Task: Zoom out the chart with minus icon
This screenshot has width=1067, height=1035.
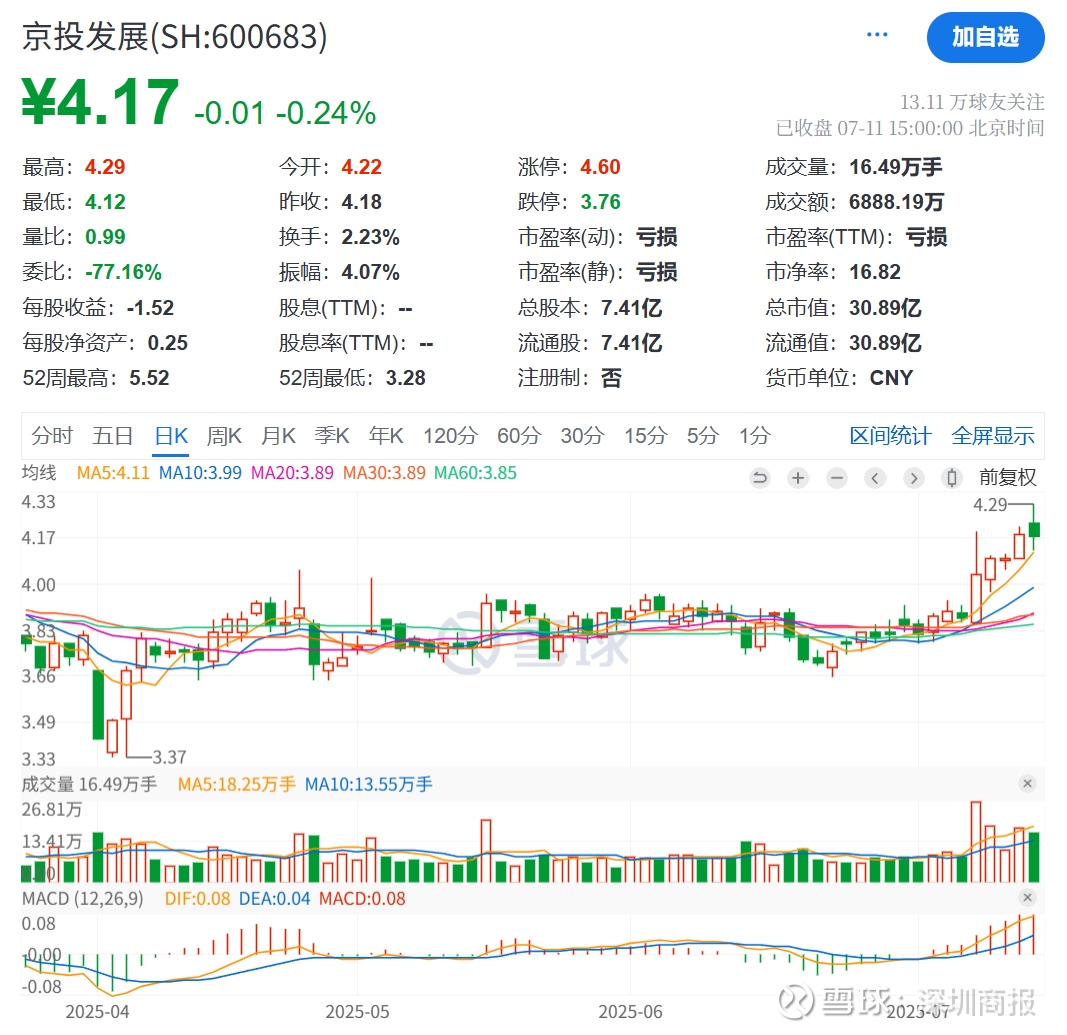Action: coord(836,478)
